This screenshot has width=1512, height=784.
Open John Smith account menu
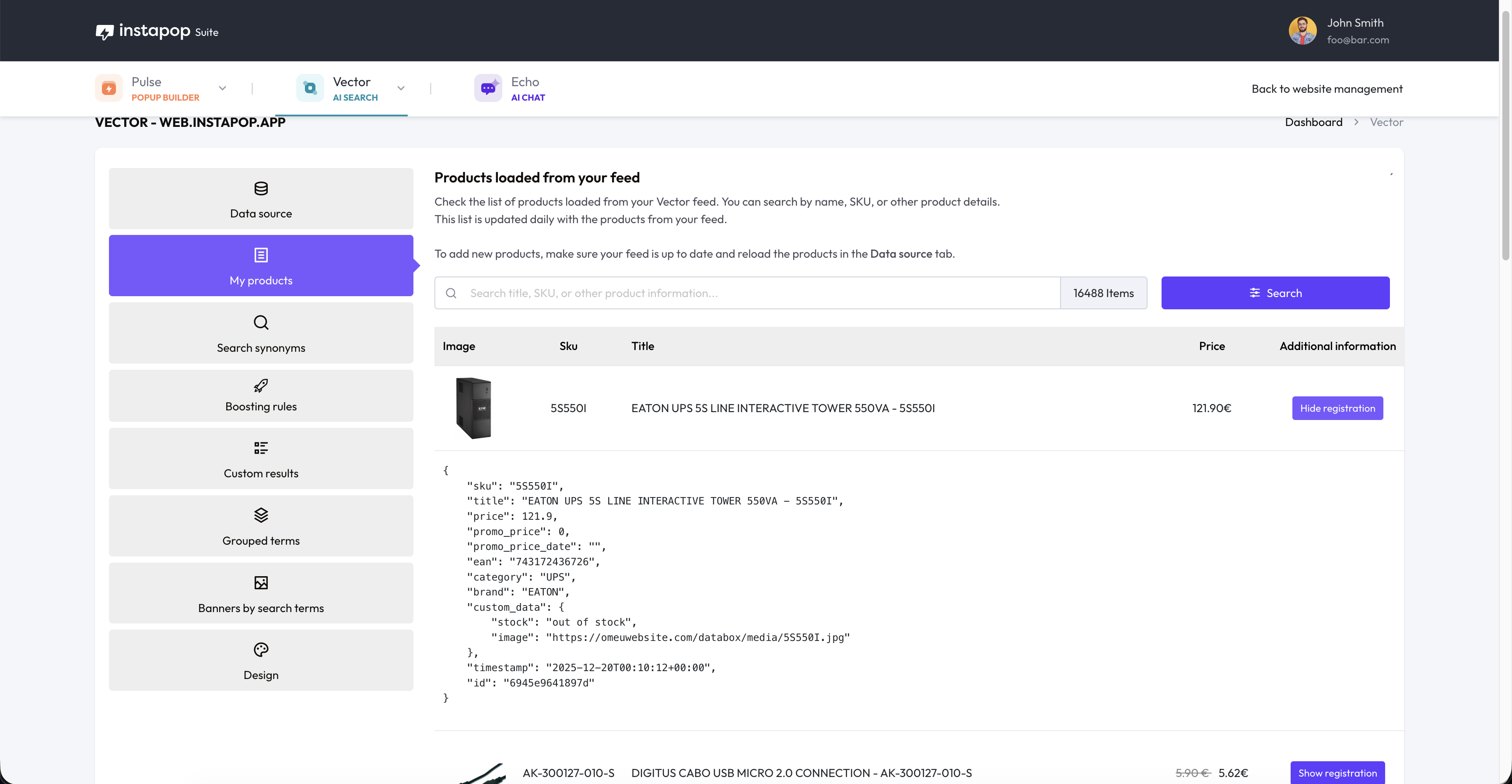click(x=1338, y=31)
